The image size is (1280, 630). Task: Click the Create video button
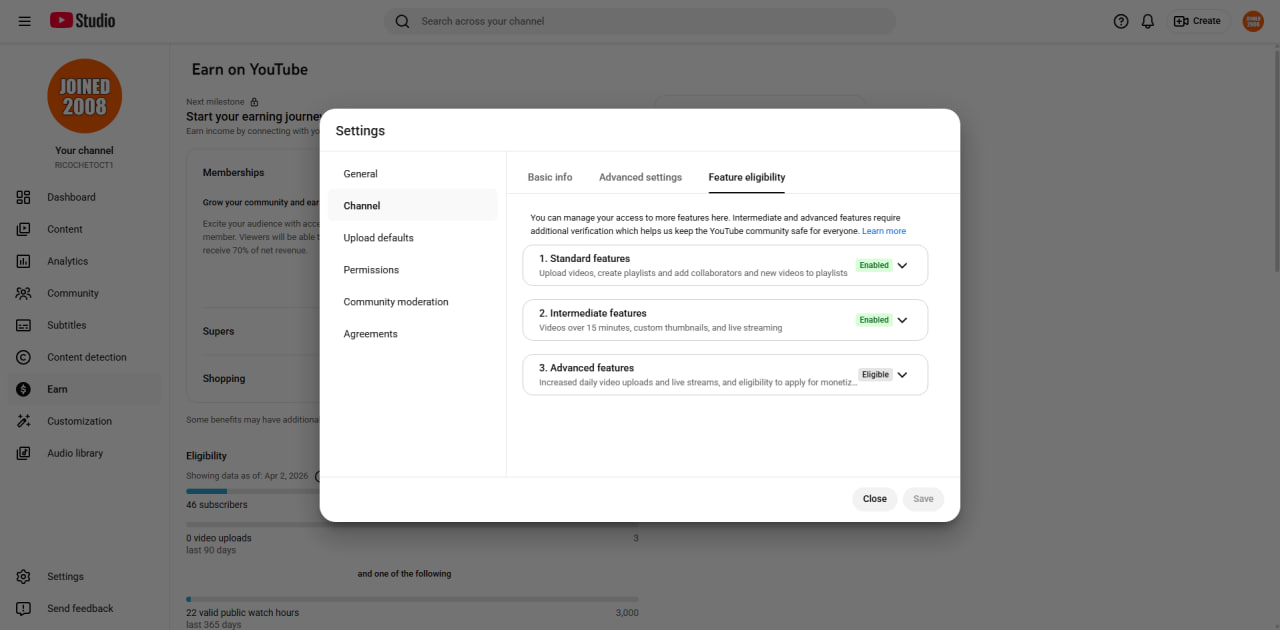(1198, 21)
